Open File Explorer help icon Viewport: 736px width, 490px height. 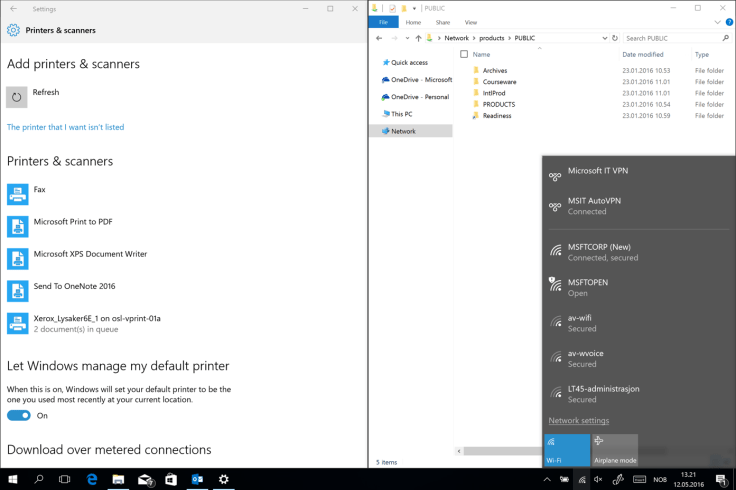(x=729, y=22)
